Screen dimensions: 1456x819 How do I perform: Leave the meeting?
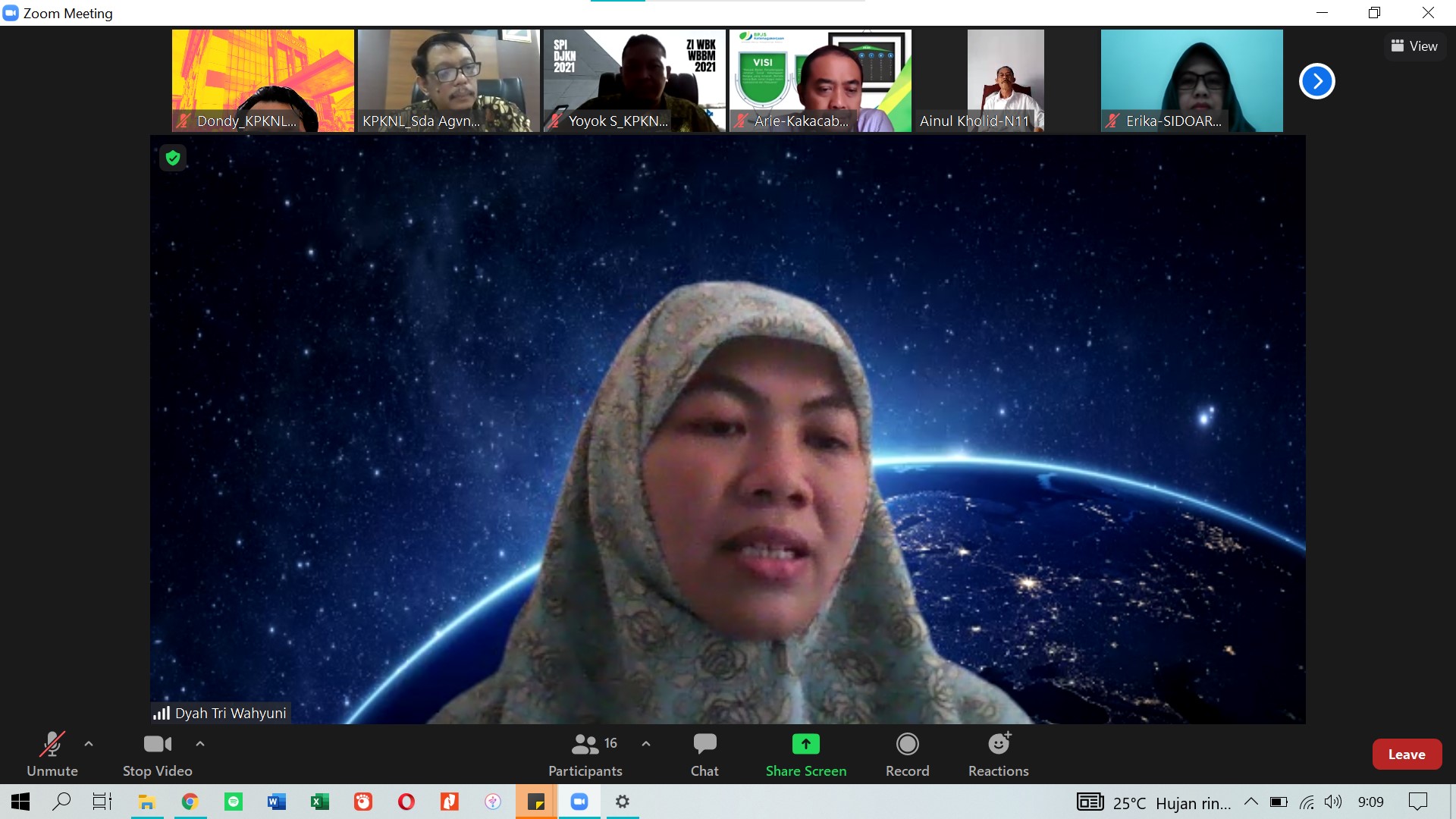click(x=1407, y=755)
